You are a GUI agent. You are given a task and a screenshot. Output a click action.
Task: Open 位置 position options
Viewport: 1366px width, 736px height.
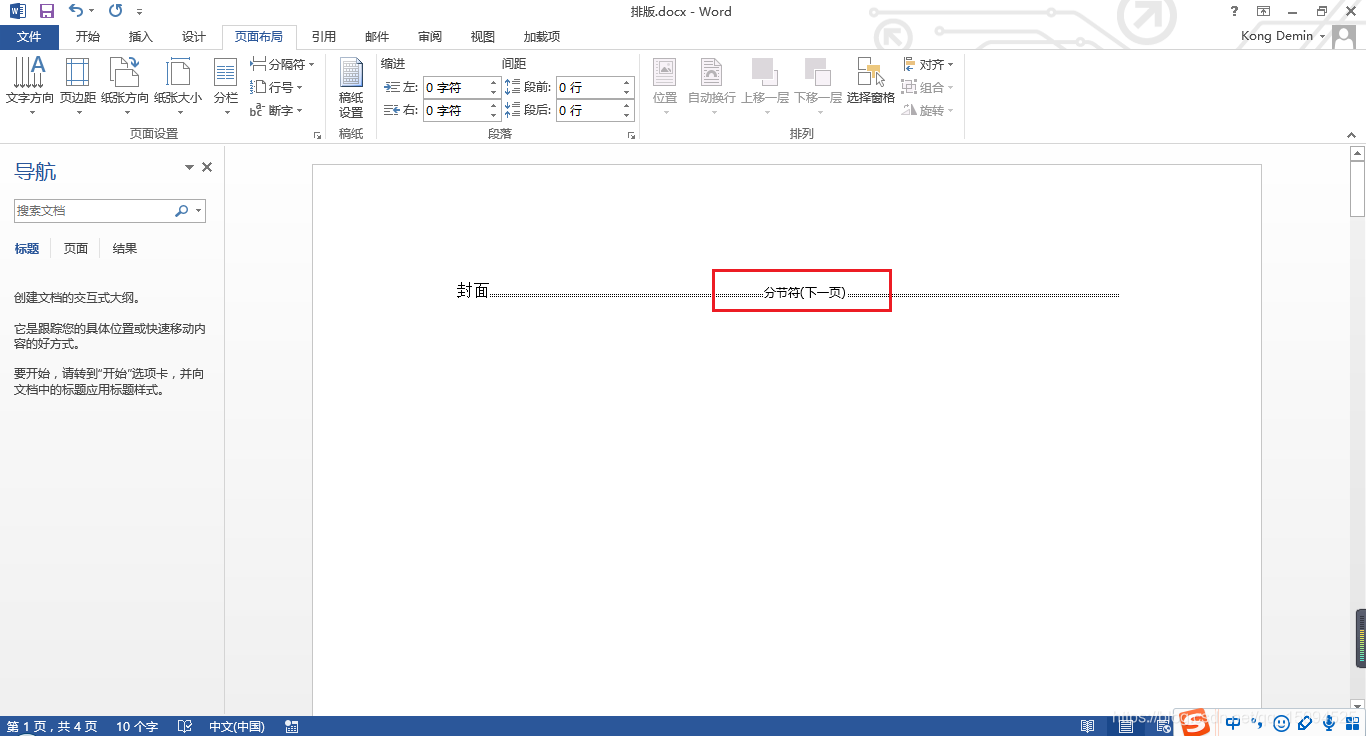665,86
